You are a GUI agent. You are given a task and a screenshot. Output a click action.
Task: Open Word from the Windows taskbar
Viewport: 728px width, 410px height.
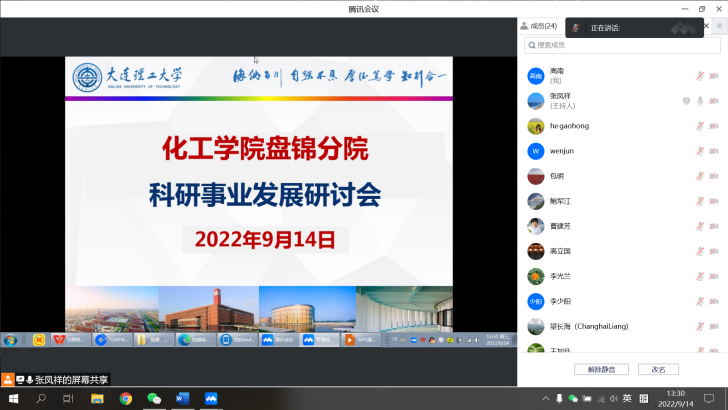point(182,398)
